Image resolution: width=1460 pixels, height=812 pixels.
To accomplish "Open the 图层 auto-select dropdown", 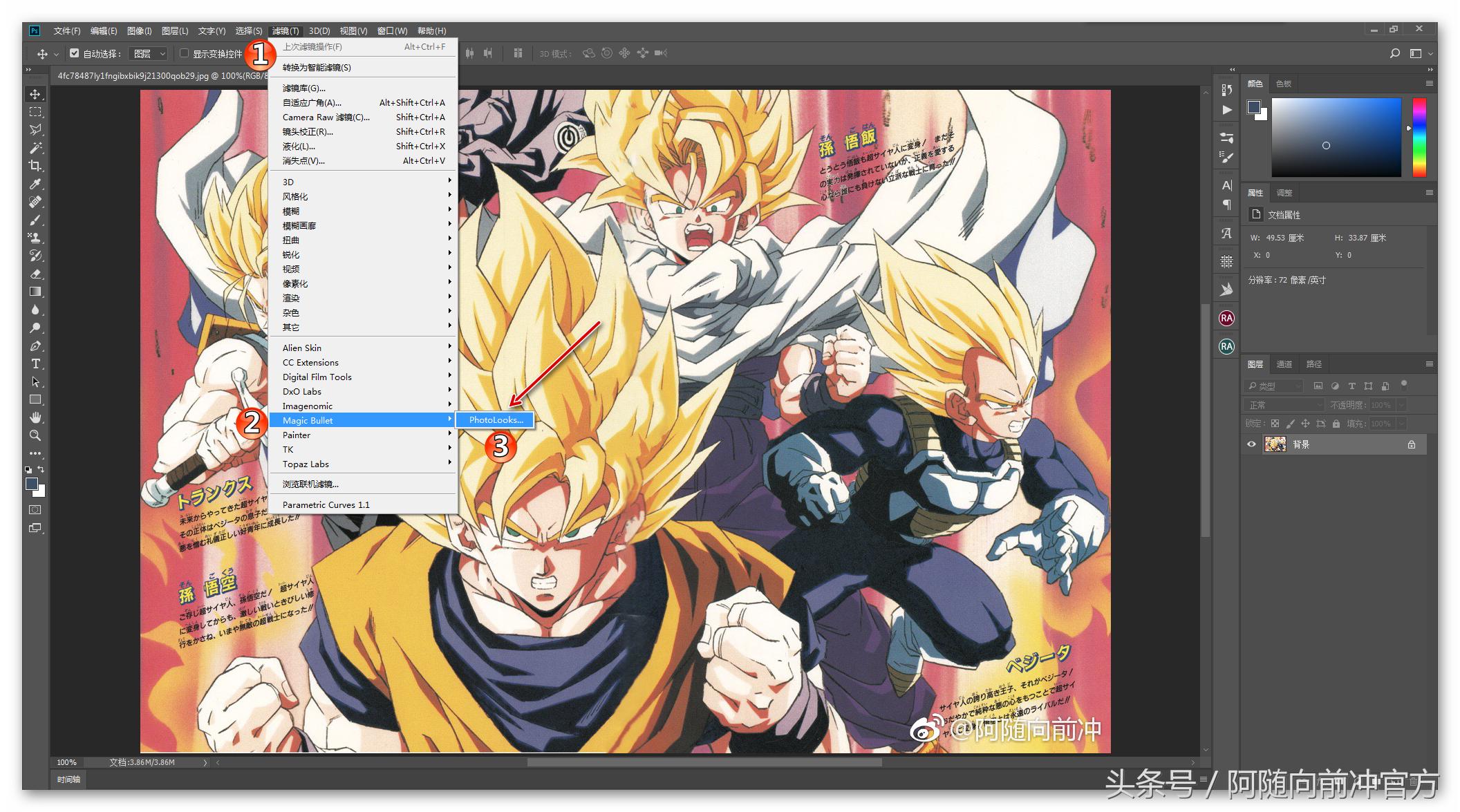I will tap(149, 53).
